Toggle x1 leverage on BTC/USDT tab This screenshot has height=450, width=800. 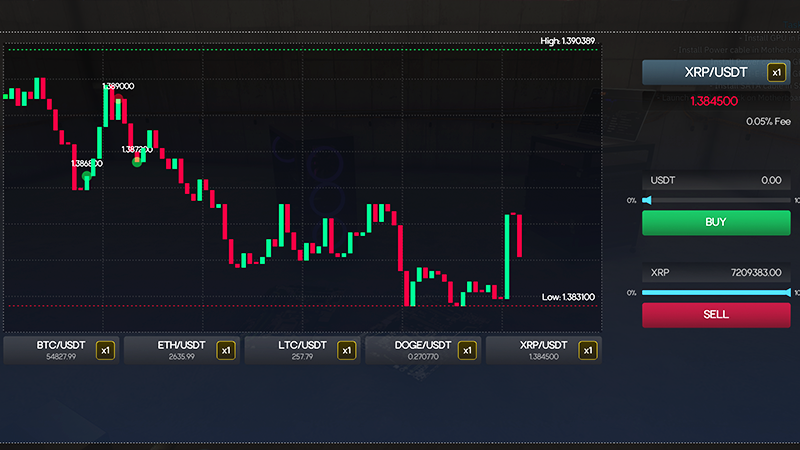pos(106,351)
